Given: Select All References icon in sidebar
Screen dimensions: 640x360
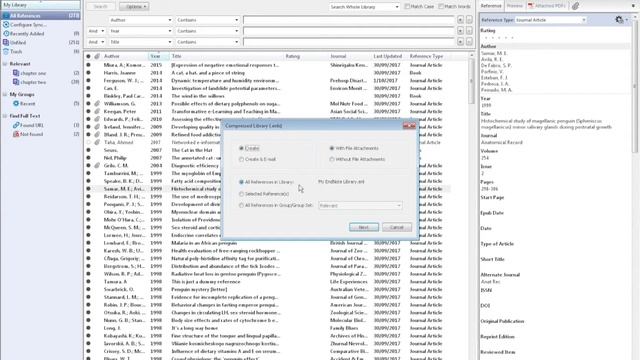Looking at the screenshot, I should (x=6, y=16).
